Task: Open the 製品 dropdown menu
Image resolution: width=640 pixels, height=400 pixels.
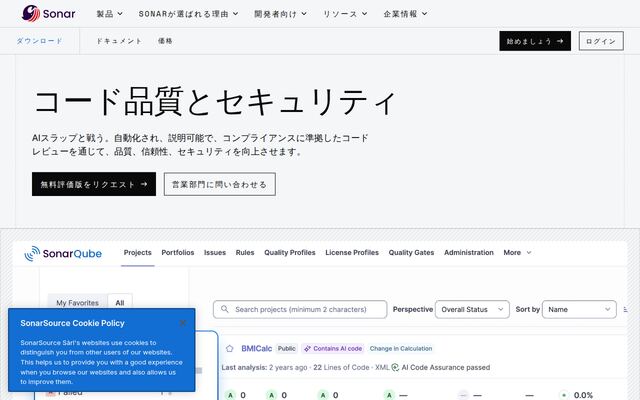Action: pos(109,13)
